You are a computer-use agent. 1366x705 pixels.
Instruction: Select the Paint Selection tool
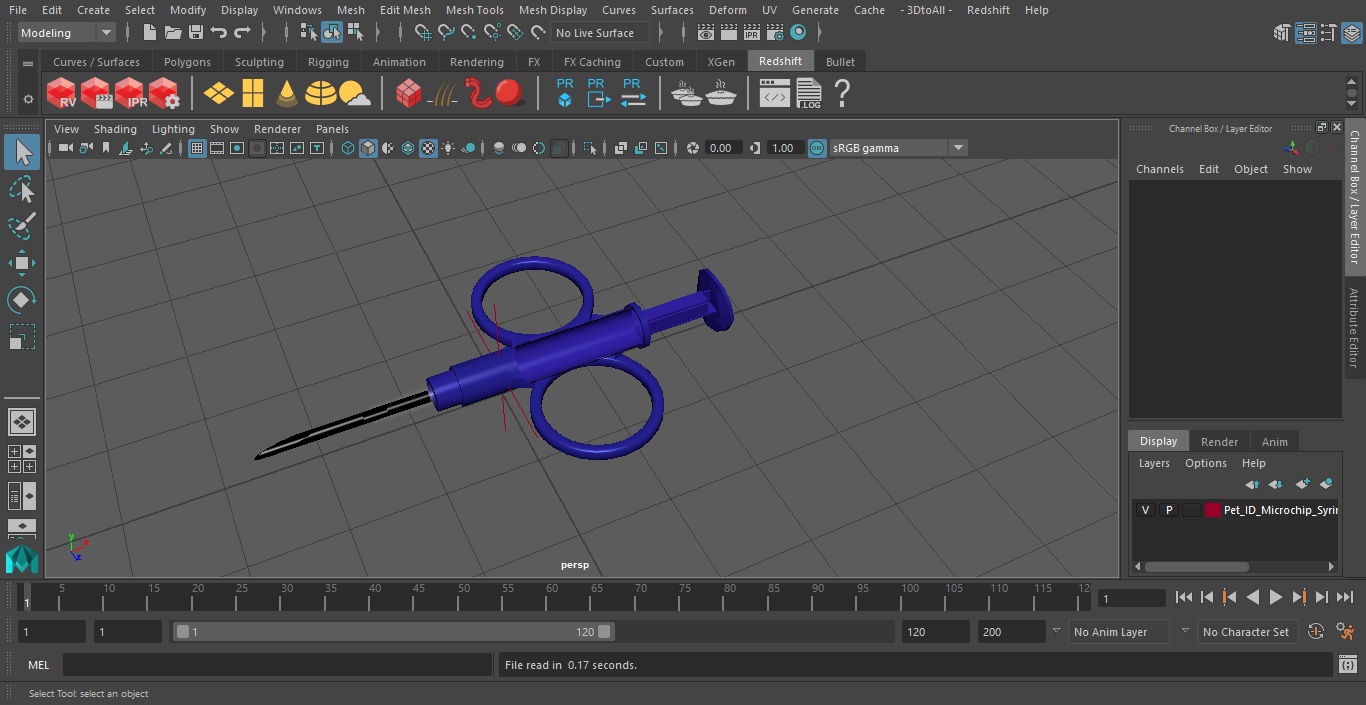pyautogui.click(x=22, y=226)
